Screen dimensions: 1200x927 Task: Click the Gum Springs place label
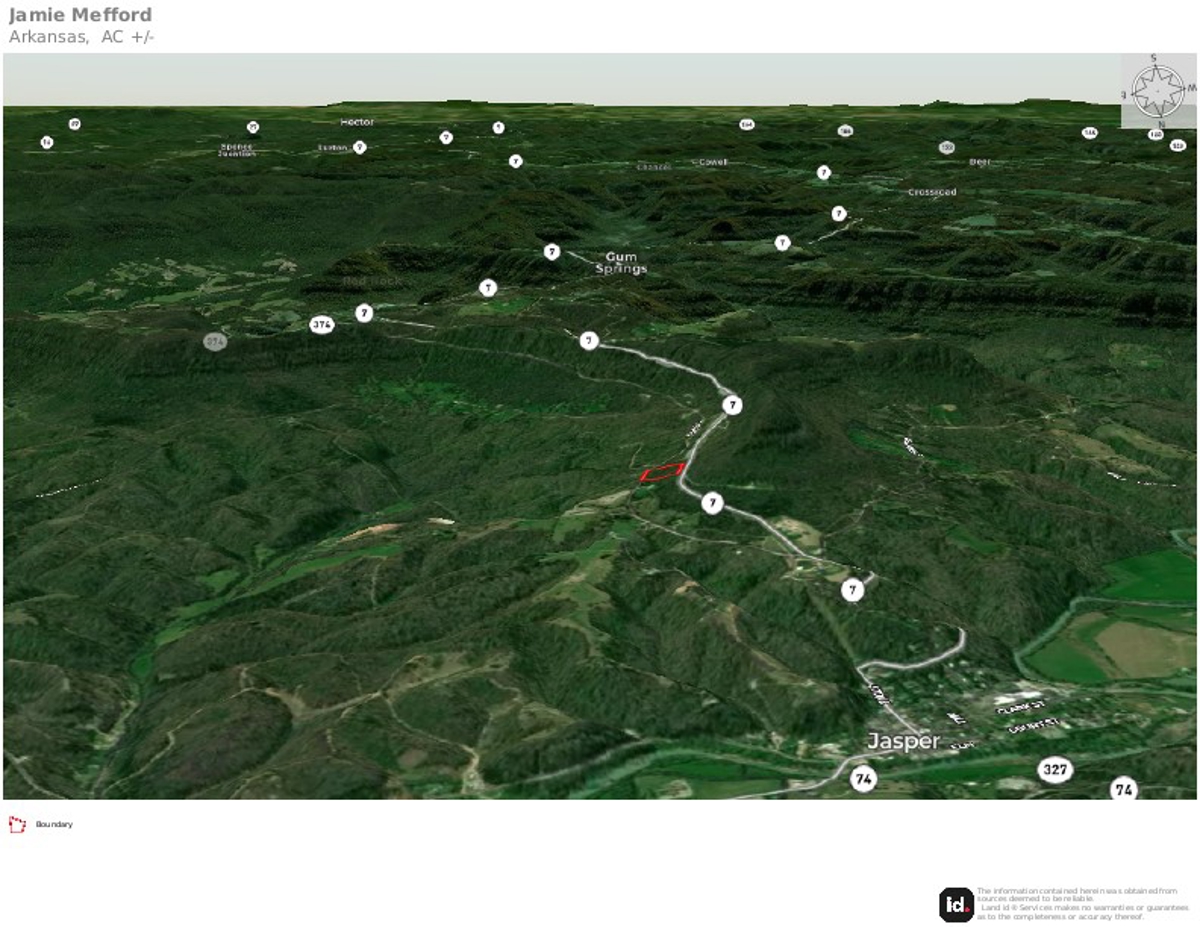tap(621, 263)
